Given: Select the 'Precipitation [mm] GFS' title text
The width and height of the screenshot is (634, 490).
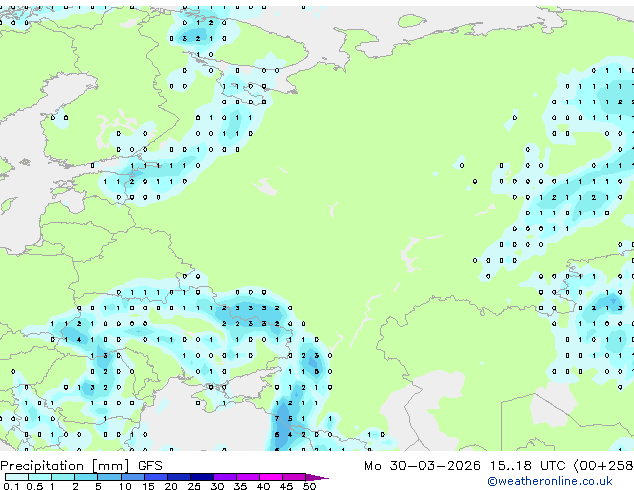Looking at the screenshot, I should pos(81,466).
